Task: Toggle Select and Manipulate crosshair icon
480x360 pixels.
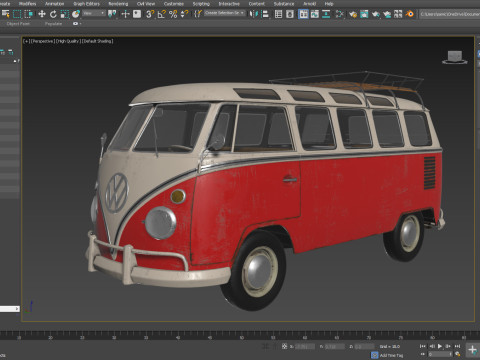Action: click(125, 14)
